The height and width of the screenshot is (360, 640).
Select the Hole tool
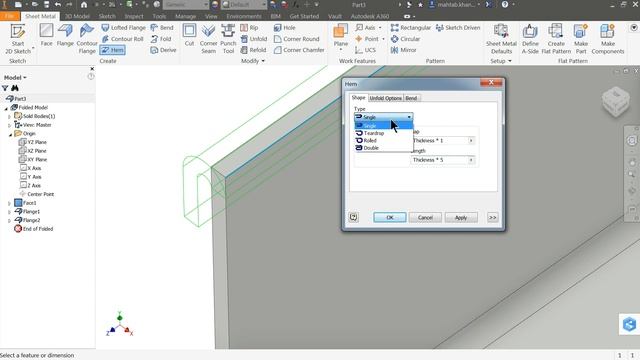[284, 28]
